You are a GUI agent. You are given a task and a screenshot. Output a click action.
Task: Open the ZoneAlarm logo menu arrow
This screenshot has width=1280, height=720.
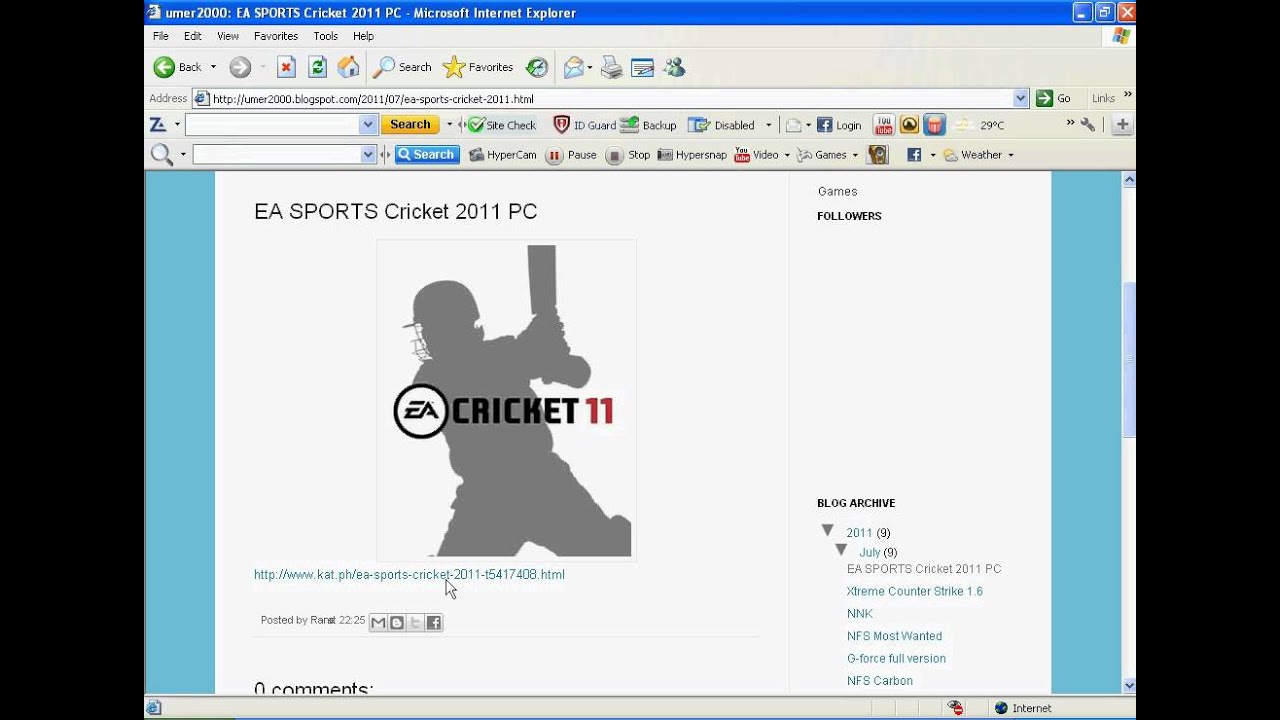177,125
